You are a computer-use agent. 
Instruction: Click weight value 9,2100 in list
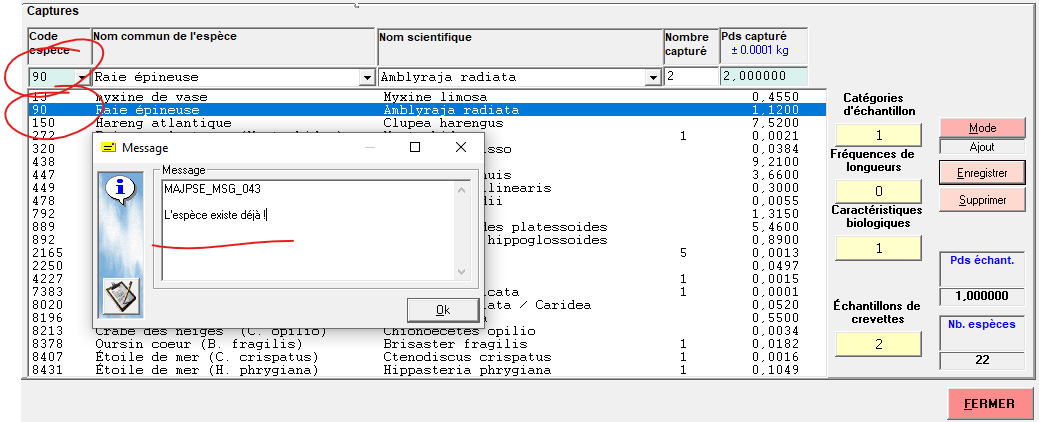775,162
